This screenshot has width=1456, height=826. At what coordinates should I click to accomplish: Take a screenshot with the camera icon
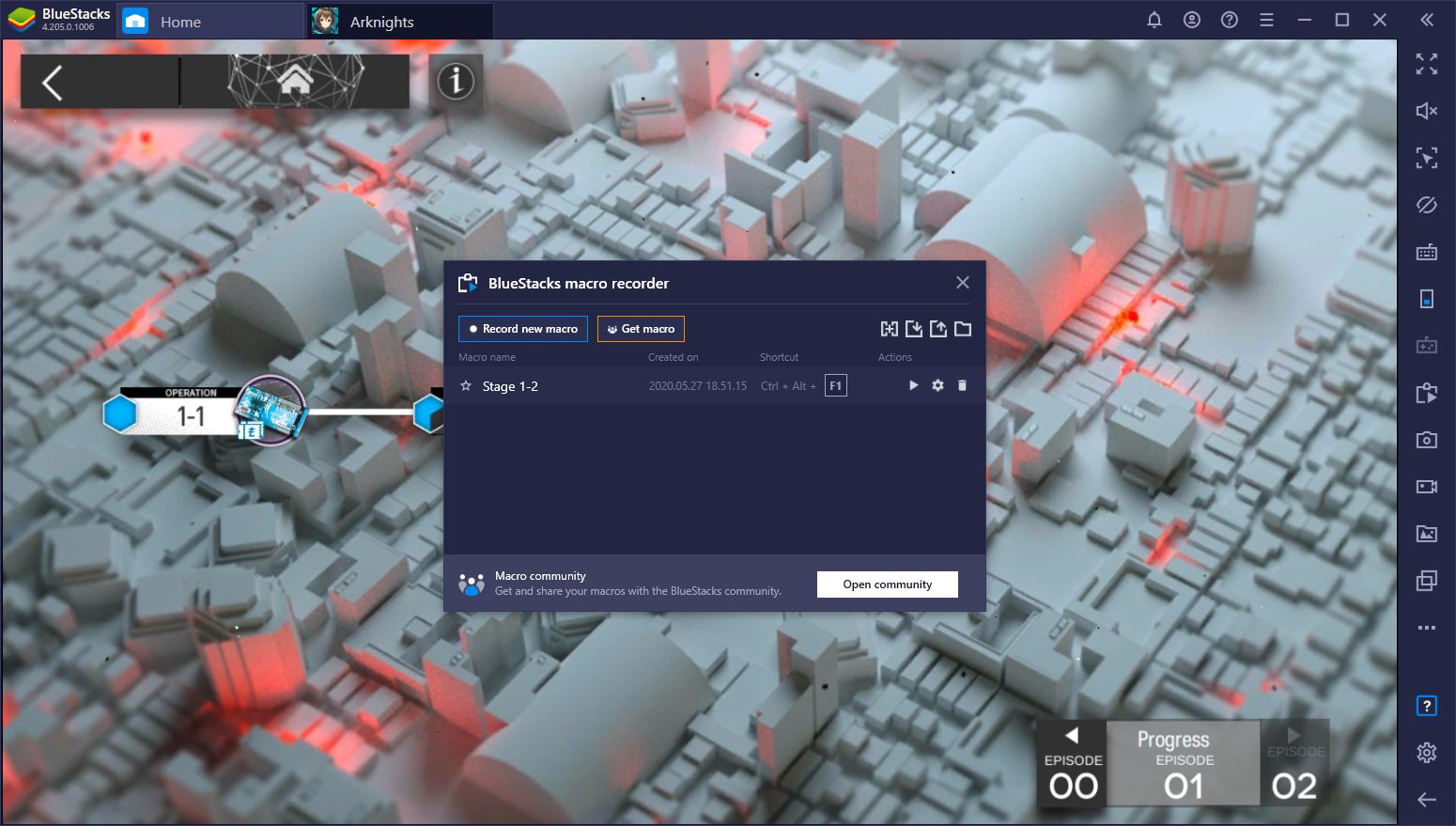coord(1427,440)
